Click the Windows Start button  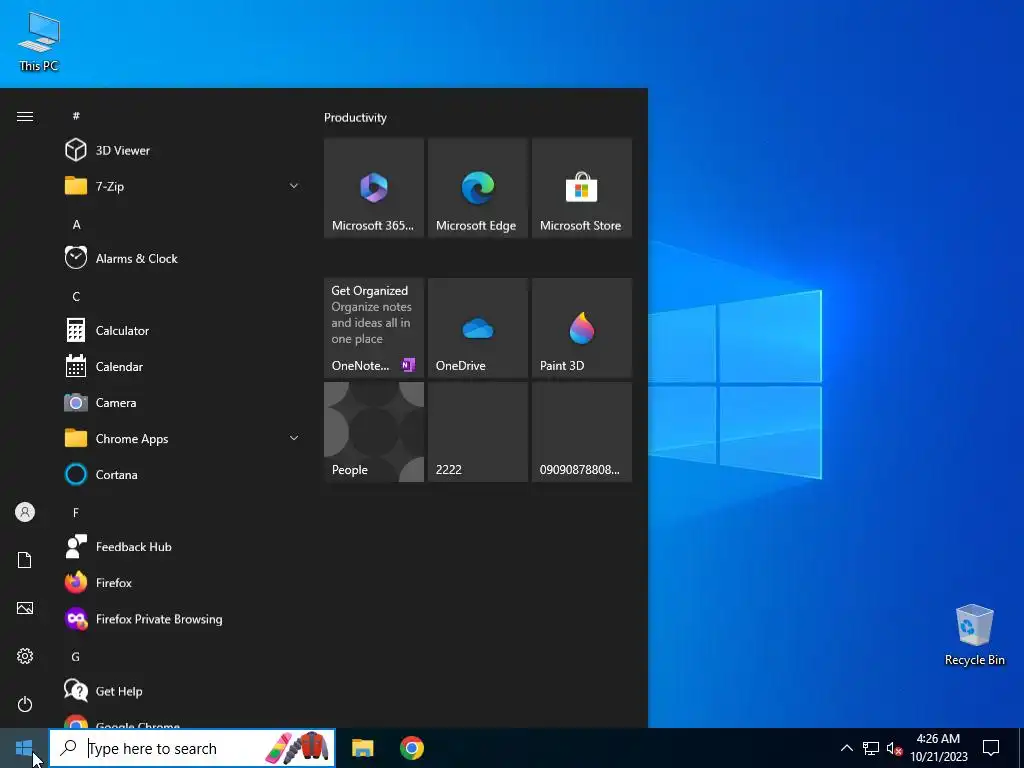[24, 748]
